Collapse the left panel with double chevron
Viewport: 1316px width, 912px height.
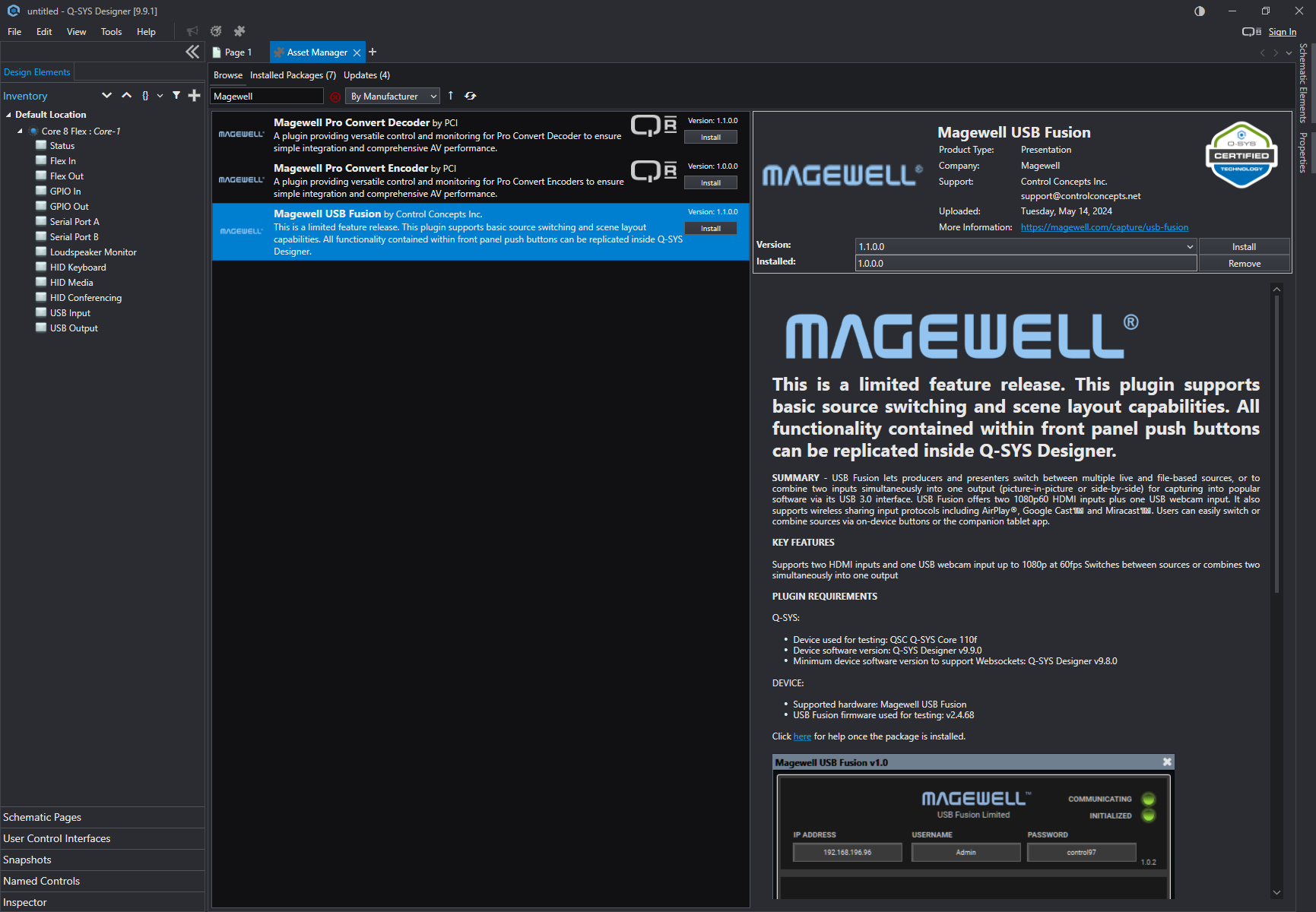[x=192, y=52]
